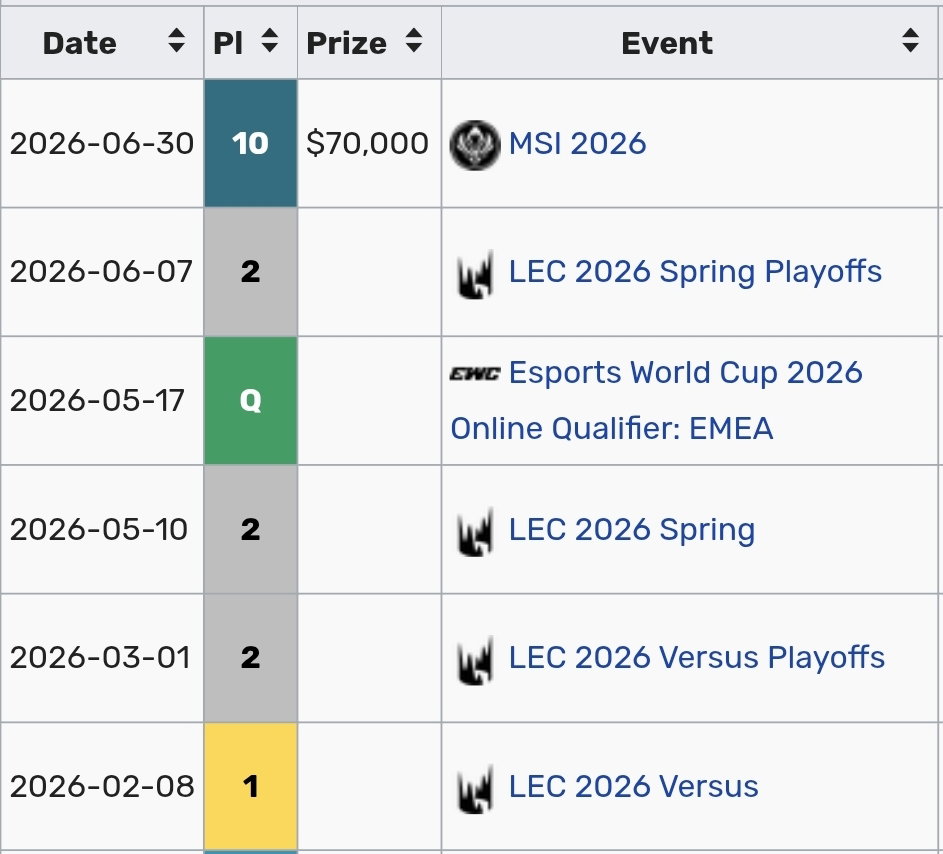Click the teal 10th place cell
This screenshot has width=943, height=854.
tap(251, 143)
